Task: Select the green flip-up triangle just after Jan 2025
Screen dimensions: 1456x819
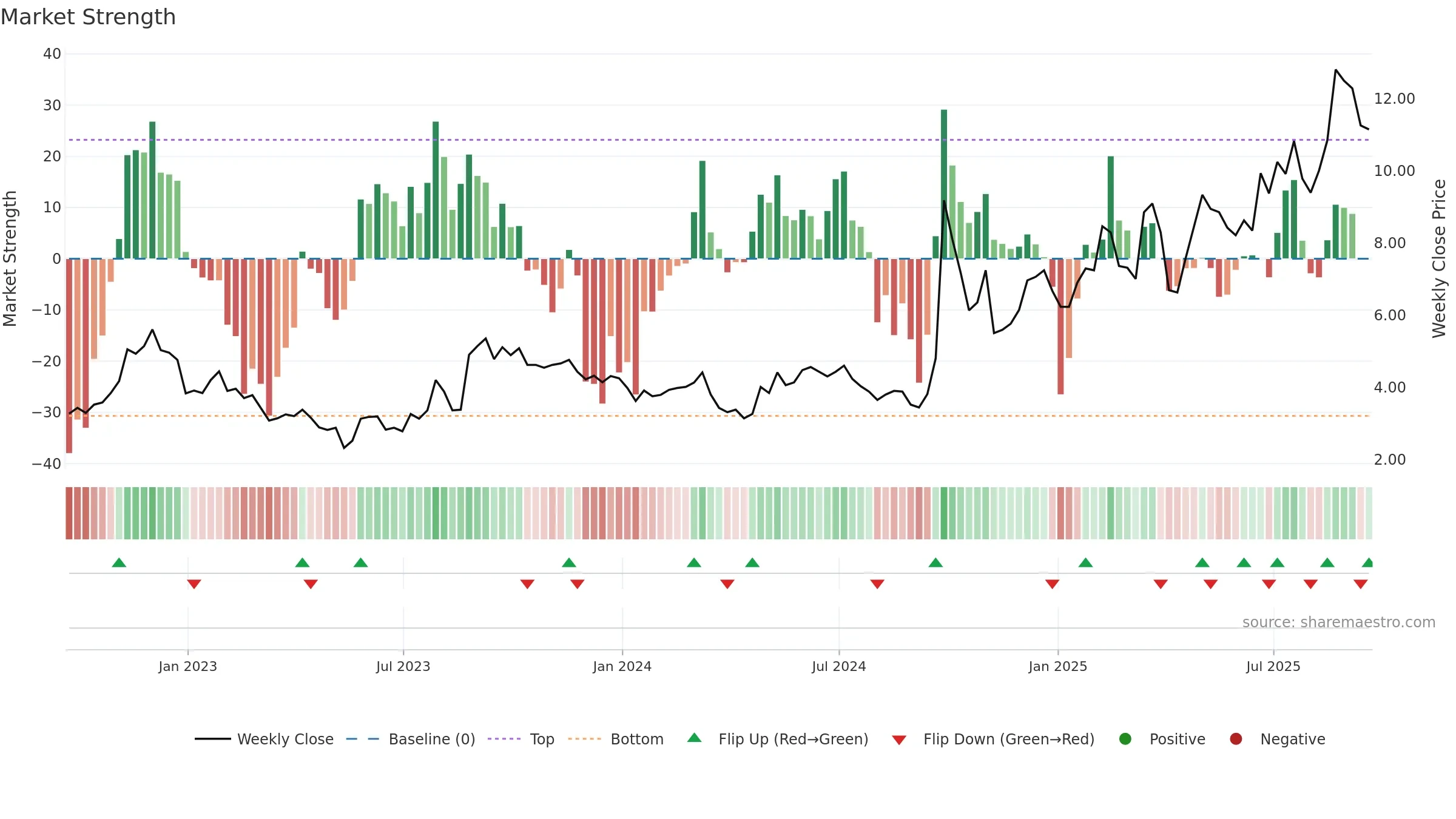Action: (x=1085, y=562)
